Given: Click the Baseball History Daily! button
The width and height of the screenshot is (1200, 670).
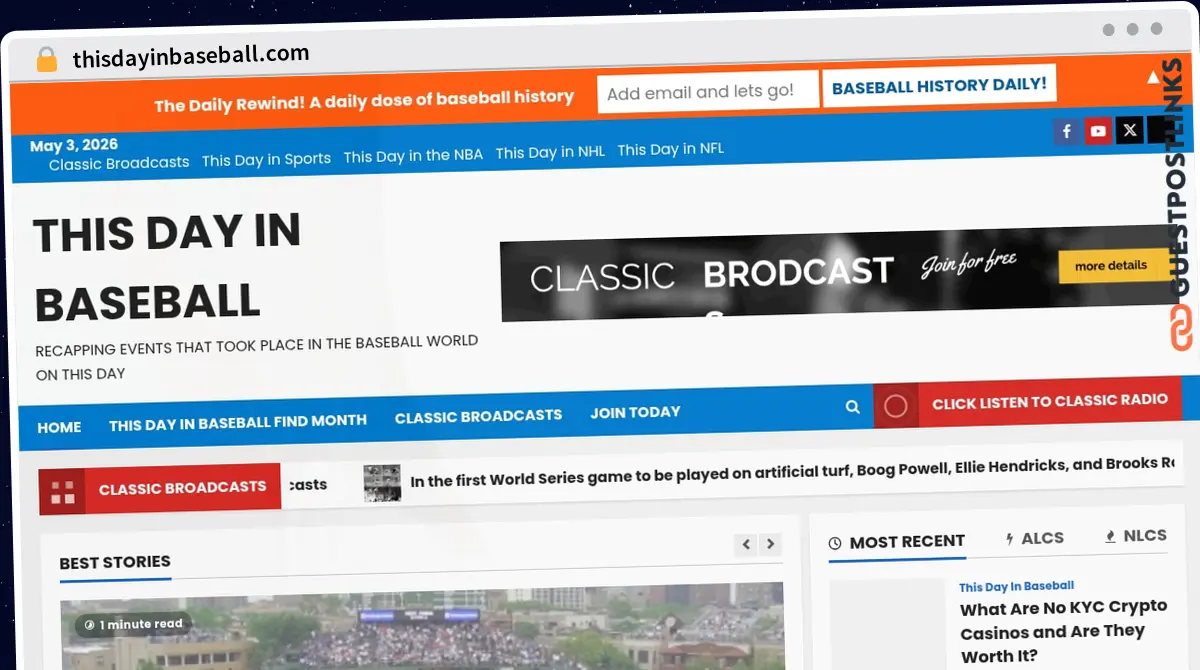Looking at the screenshot, I should click(x=939, y=86).
